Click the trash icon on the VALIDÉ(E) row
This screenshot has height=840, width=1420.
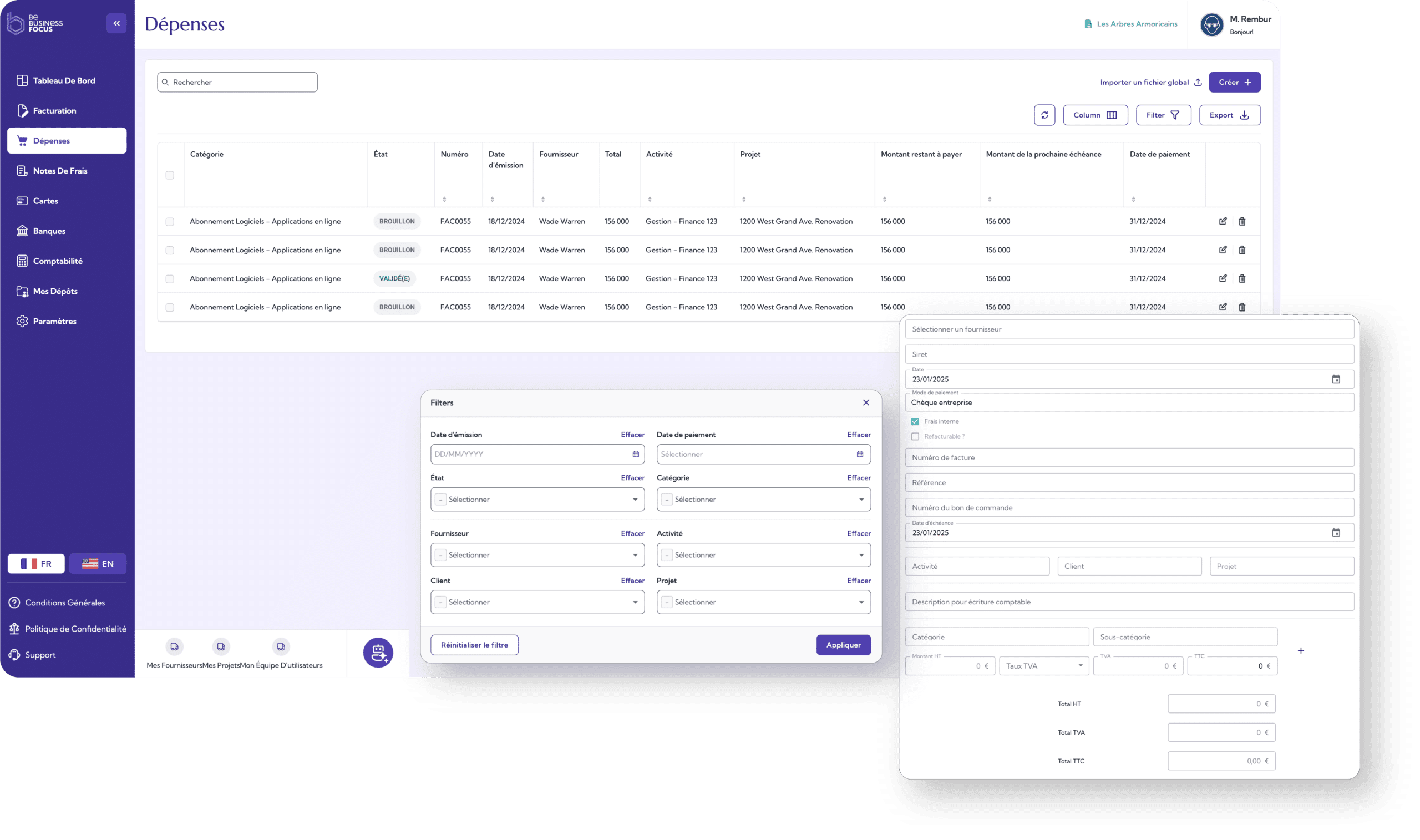(x=1241, y=278)
